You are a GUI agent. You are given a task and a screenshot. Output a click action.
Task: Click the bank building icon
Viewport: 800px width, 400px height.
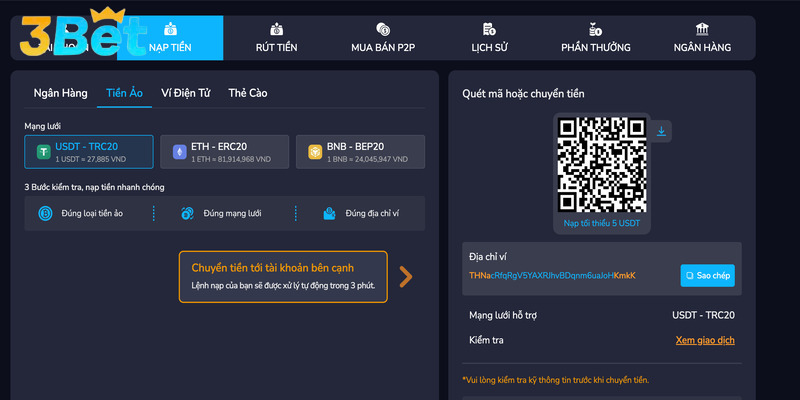click(x=702, y=29)
